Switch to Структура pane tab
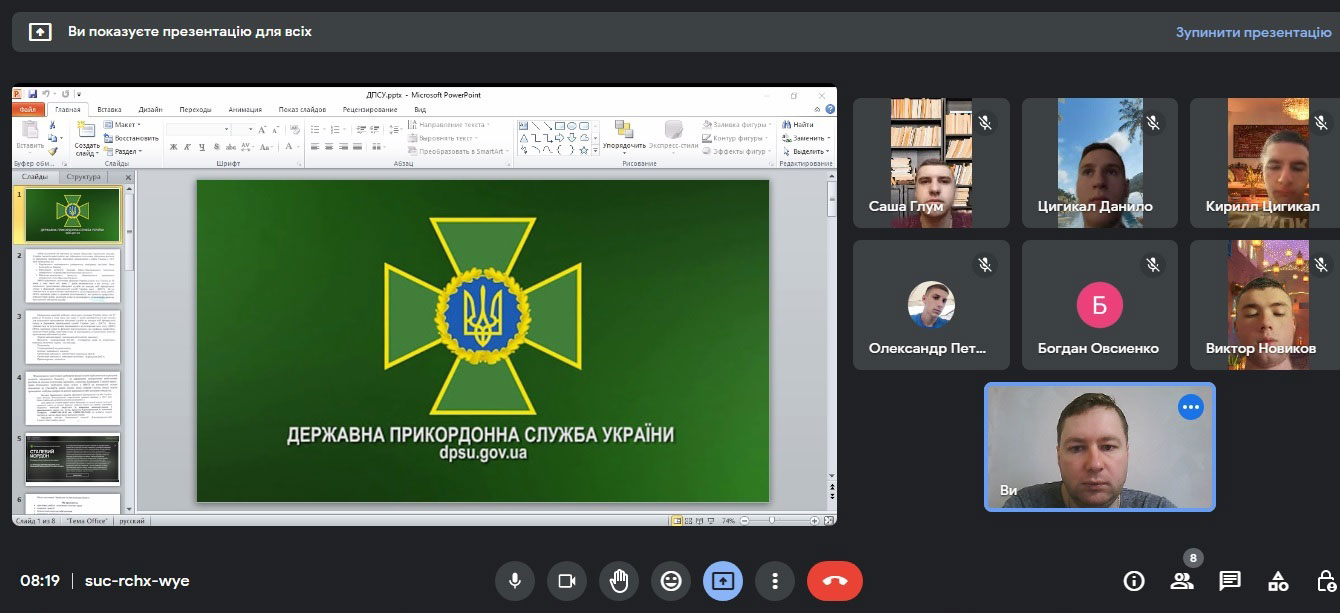The image size is (1340, 613). click(83, 177)
